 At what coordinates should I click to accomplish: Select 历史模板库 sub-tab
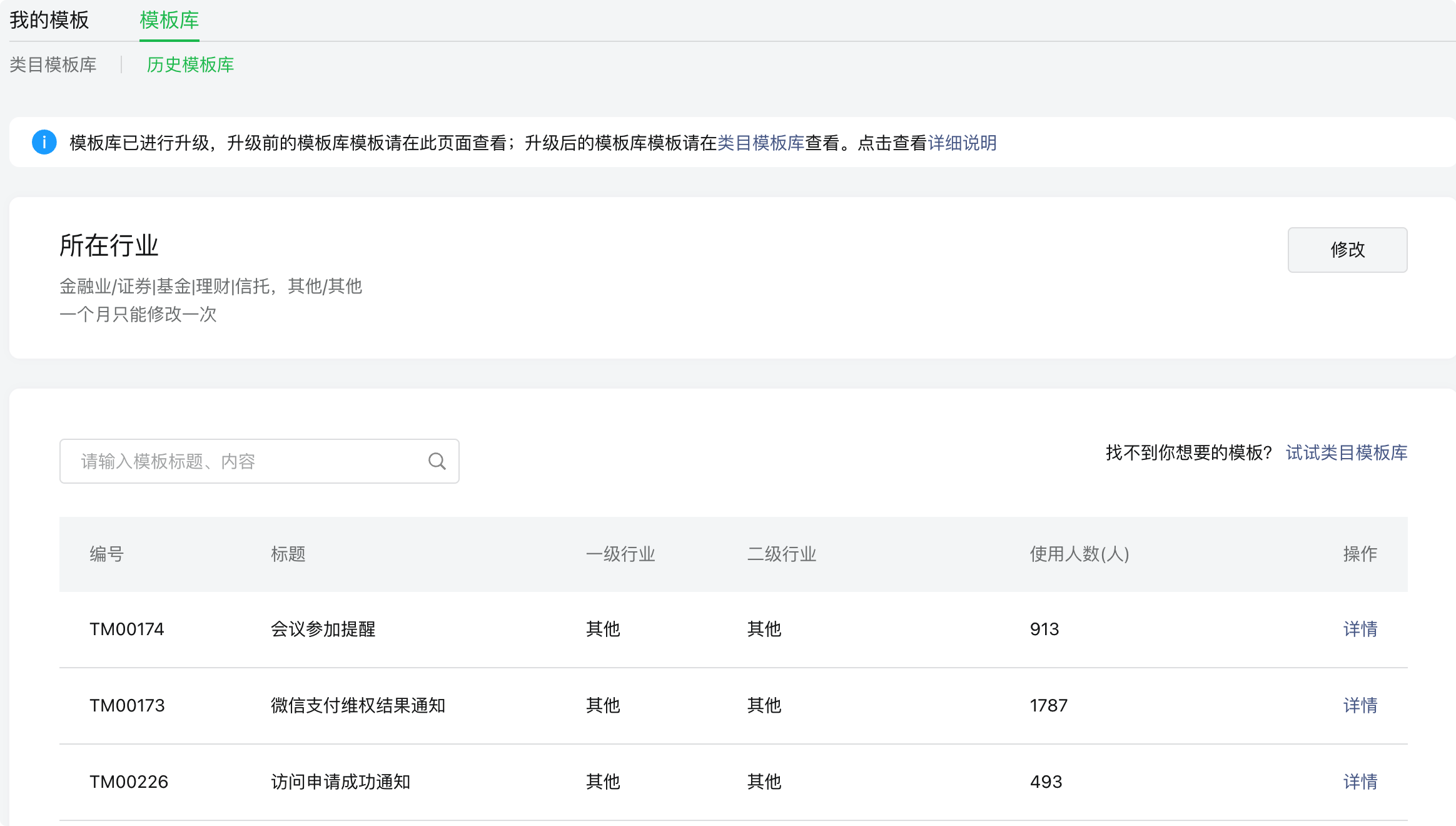click(190, 64)
